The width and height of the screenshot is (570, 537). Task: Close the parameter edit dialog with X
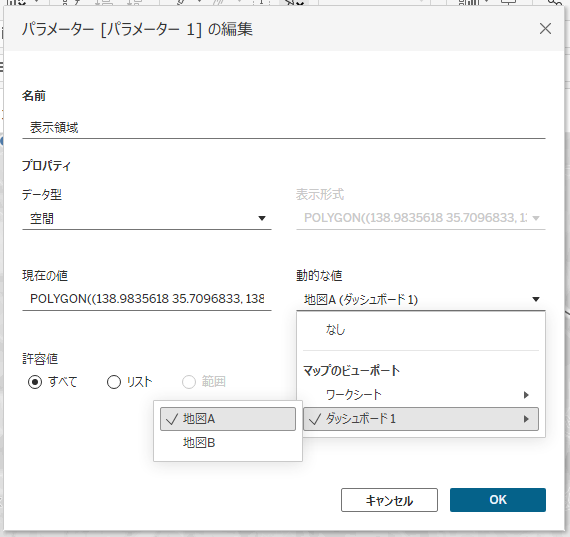[545, 29]
